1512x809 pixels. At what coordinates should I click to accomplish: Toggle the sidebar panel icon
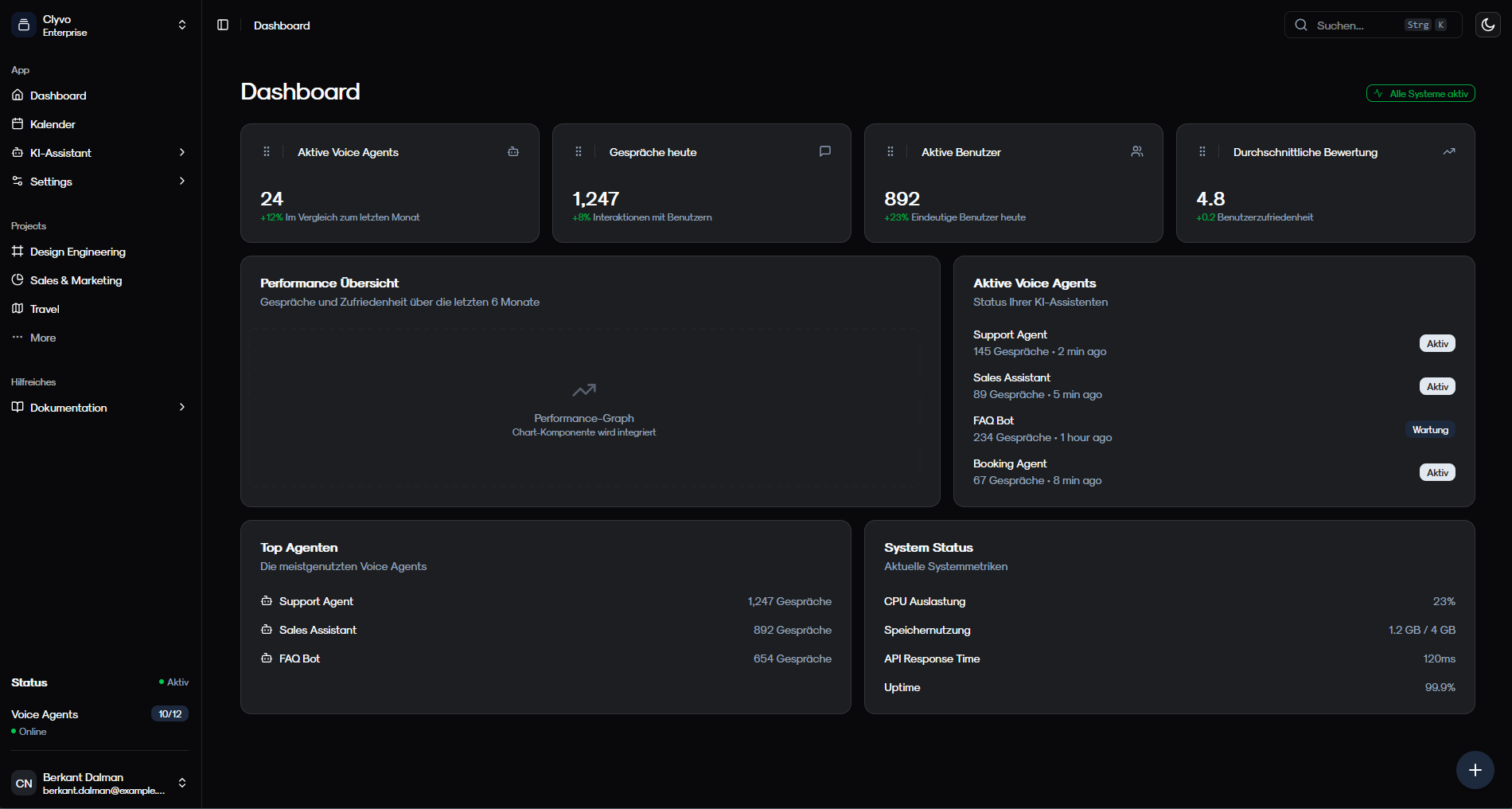point(223,25)
